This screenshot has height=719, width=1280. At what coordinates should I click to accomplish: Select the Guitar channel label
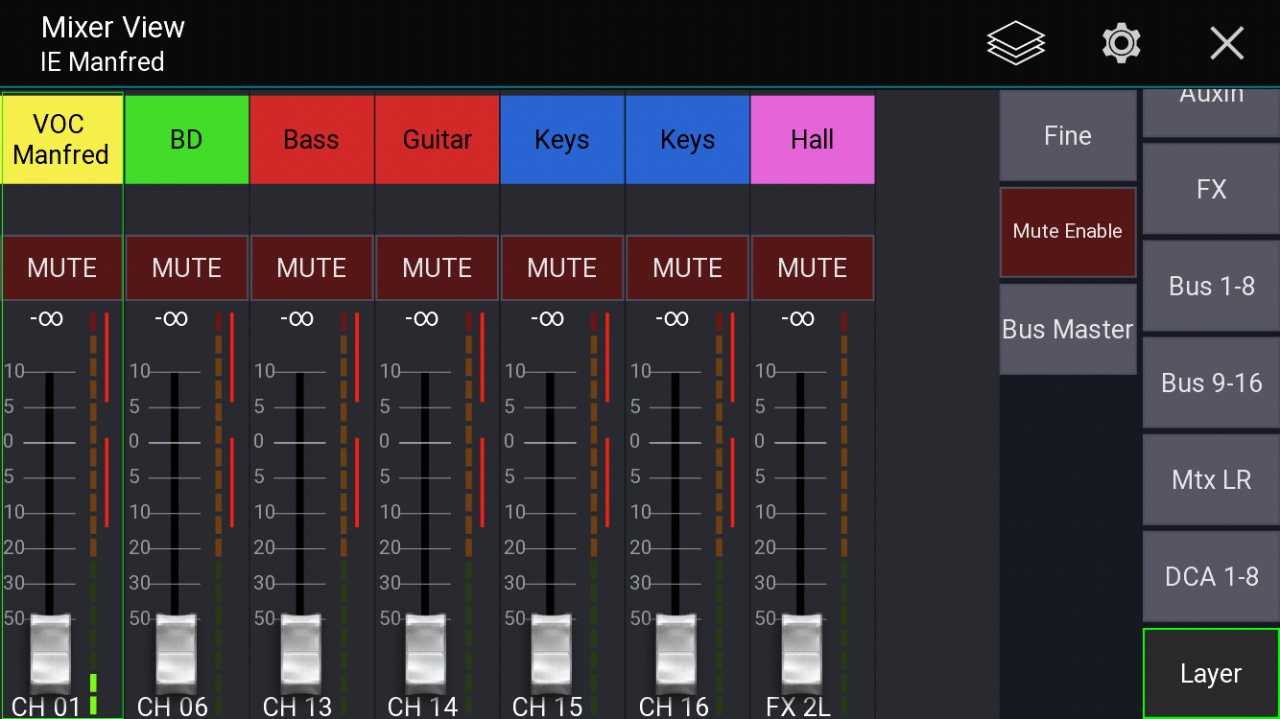click(437, 140)
